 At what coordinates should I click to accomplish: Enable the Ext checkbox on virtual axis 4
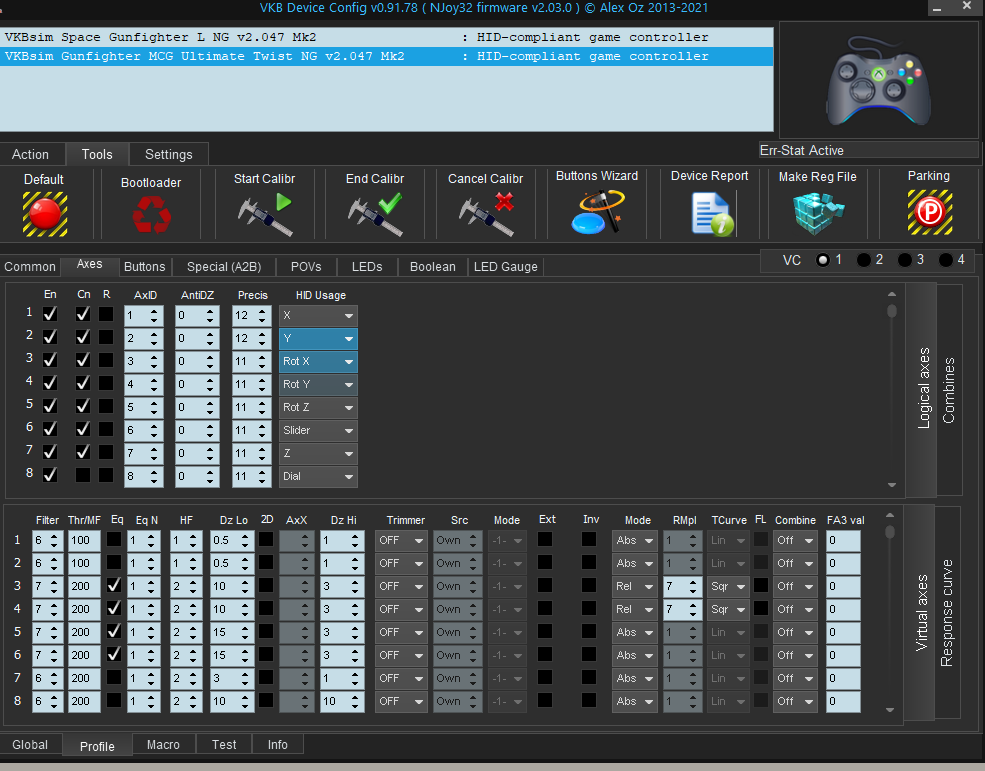(545, 608)
